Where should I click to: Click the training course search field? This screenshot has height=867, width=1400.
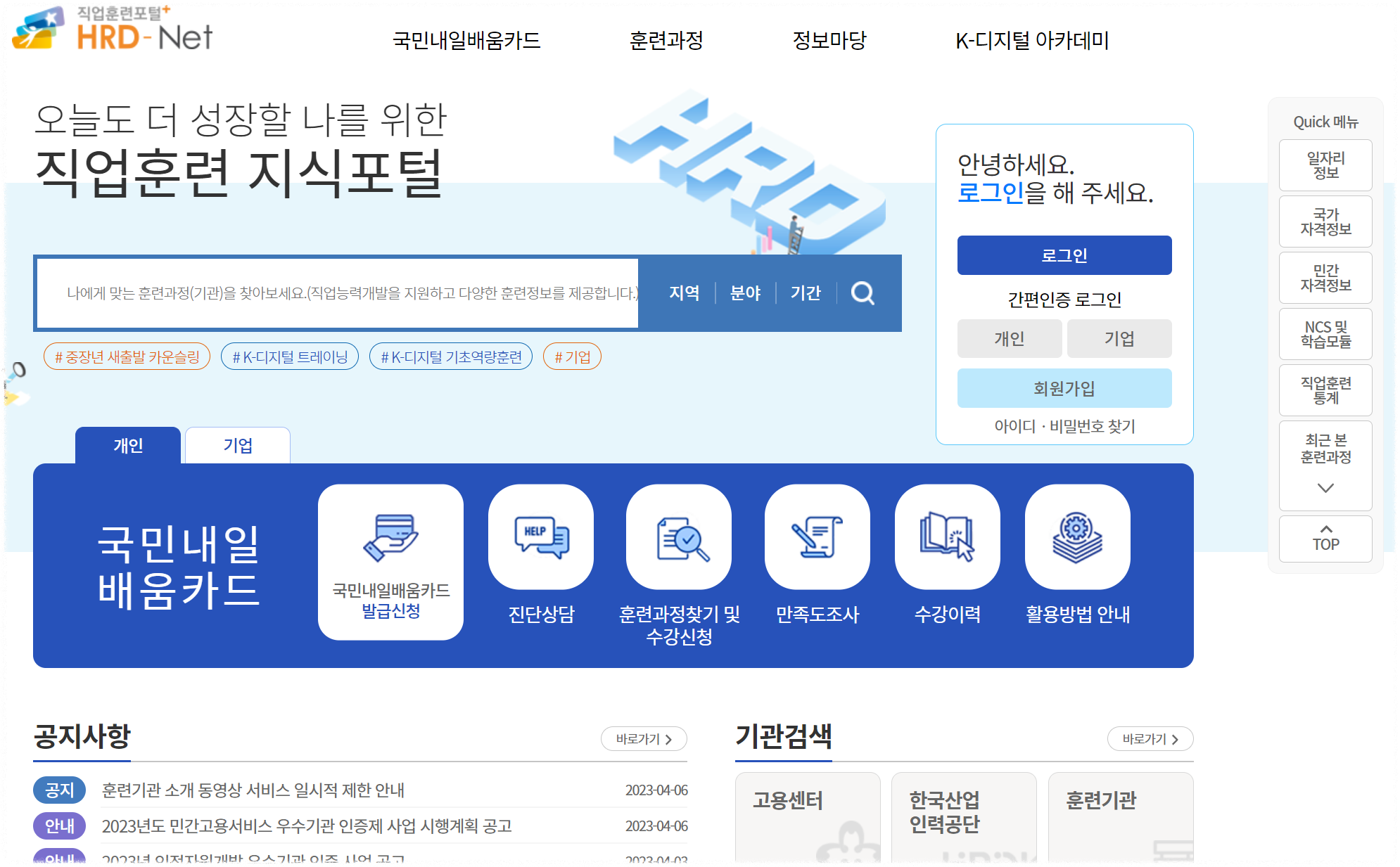pos(338,293)
